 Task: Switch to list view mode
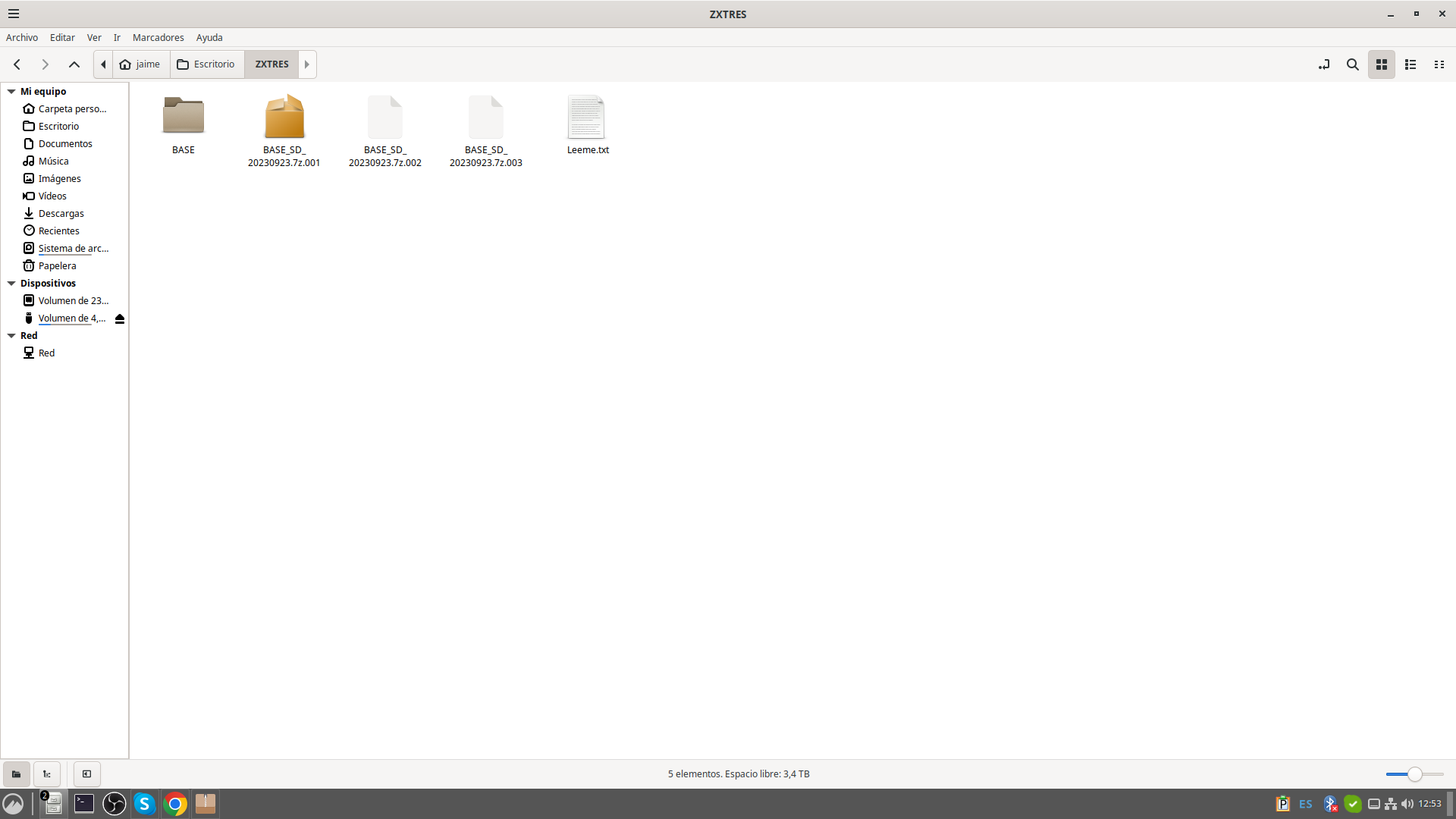click(x=1410, y=64)
